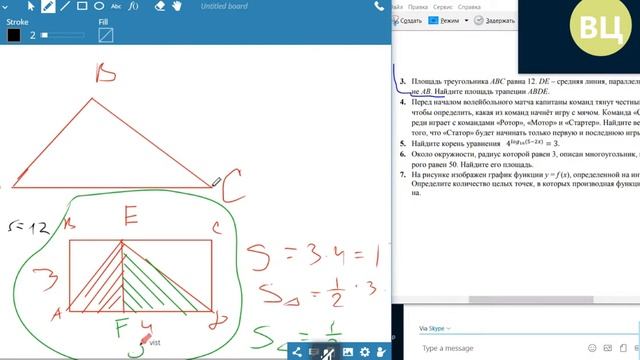Viewport: 640px width, 360px height.
Task: Open the Справка menu
Action: (469, 7)
